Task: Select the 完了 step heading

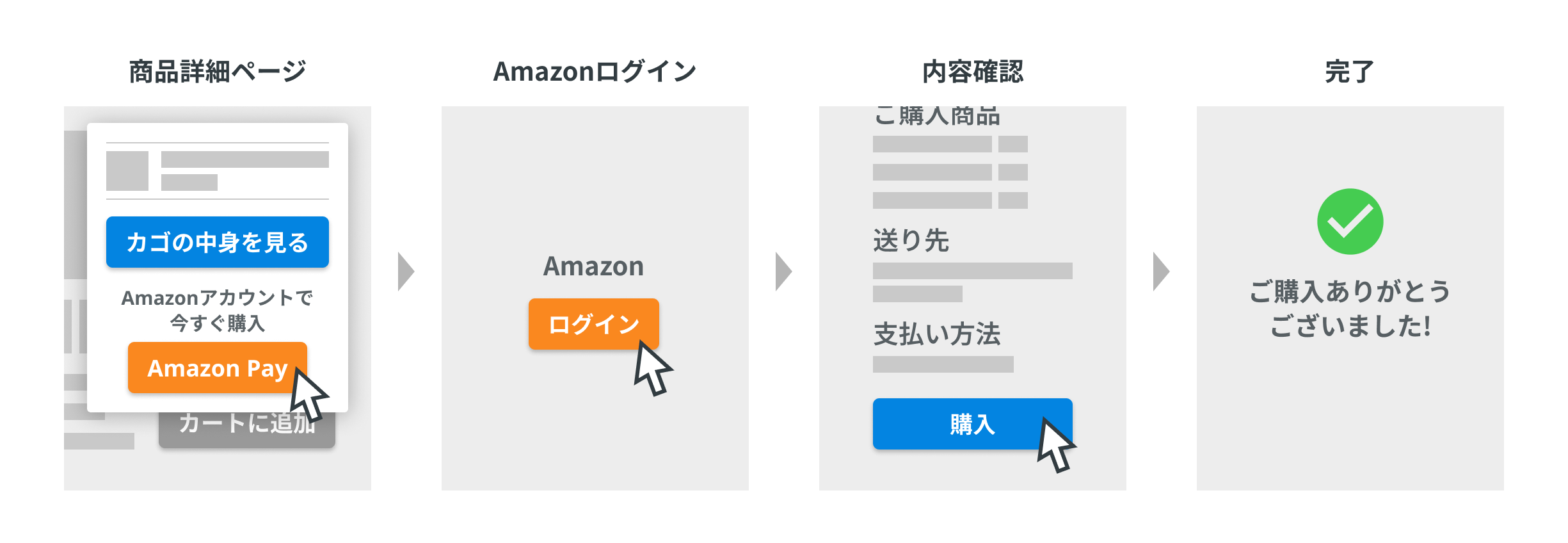Action: pyautogui.click(x=1350, y=72)
